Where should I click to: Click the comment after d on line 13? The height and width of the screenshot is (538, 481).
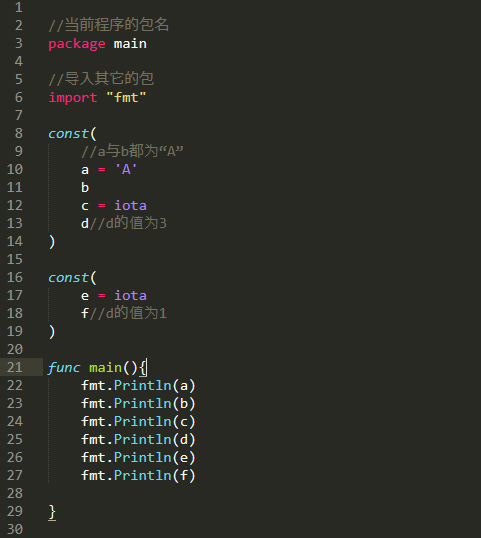tap(128, 223)
